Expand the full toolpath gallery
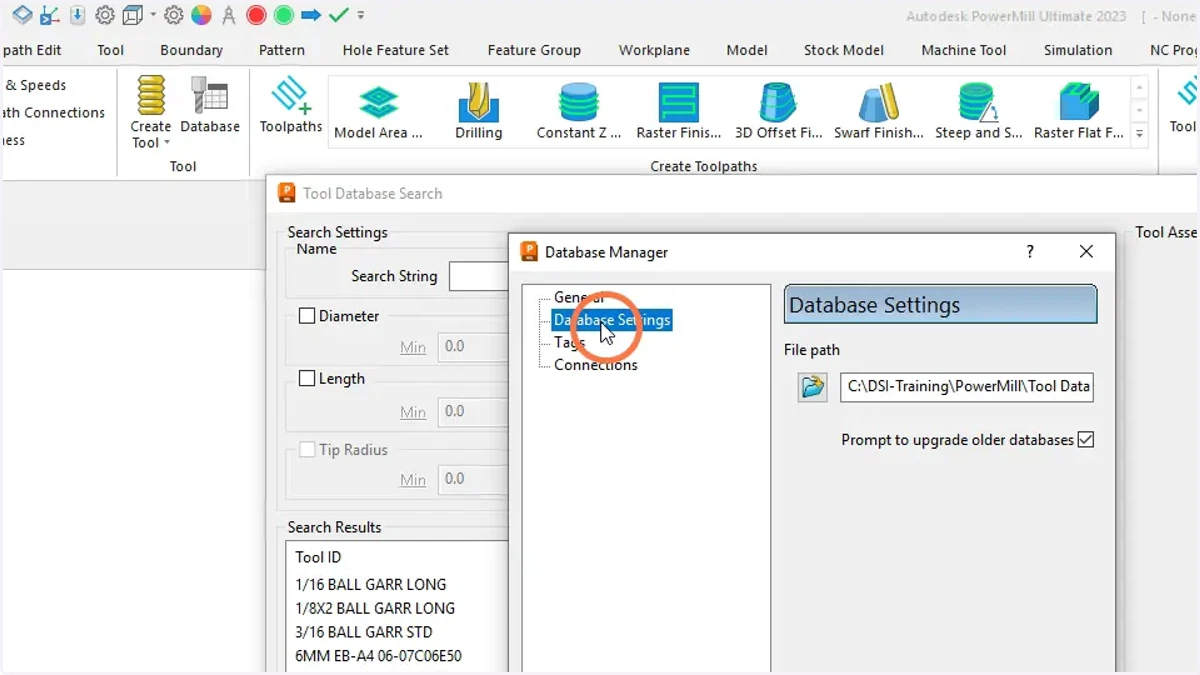 point(1140,133)
